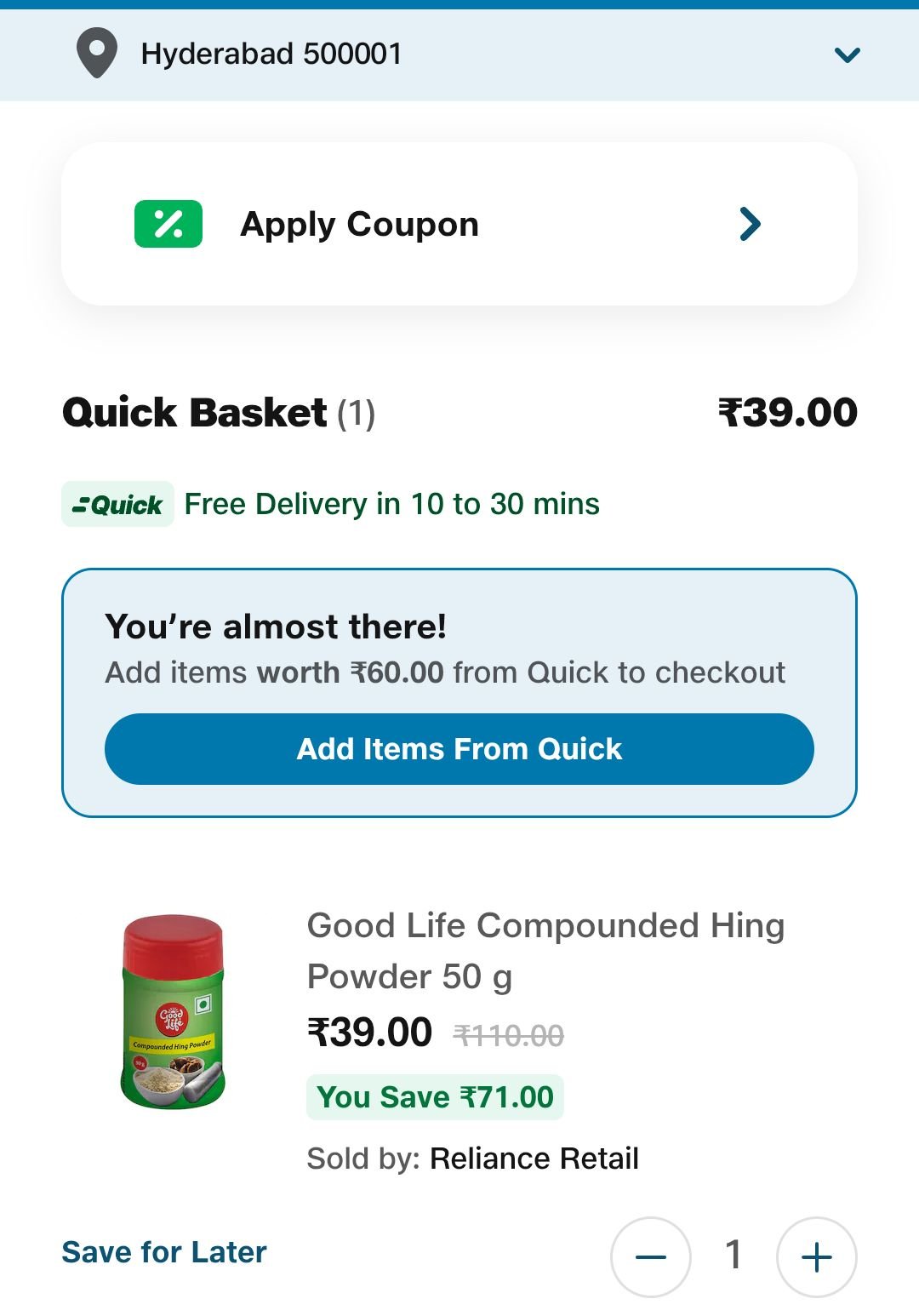Click Free Delivery in 10 to 30 mins text
The width and height of the screenshot is (919, 1316).
click(392, 504)
